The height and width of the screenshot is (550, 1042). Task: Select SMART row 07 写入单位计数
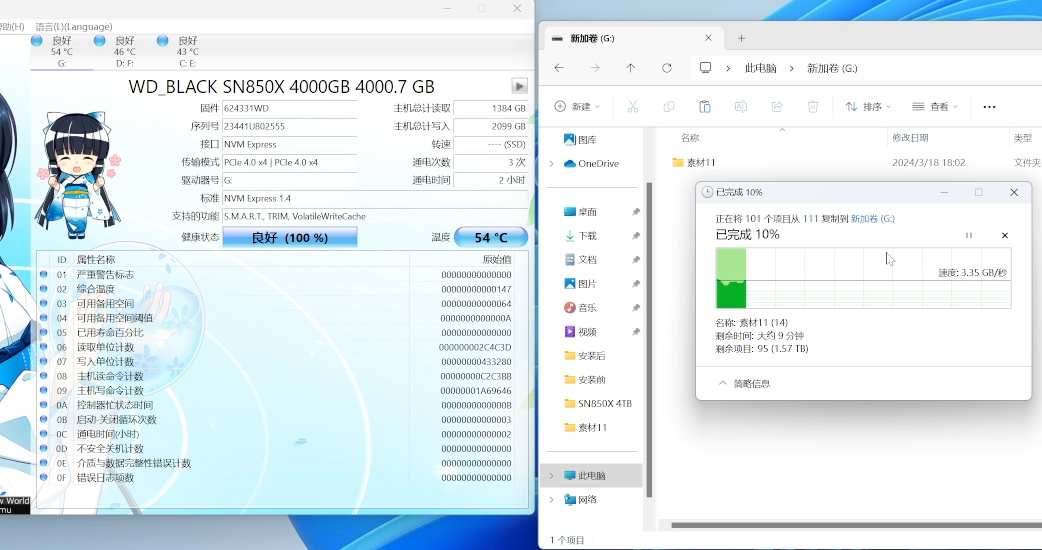click(x=282, y=361)
